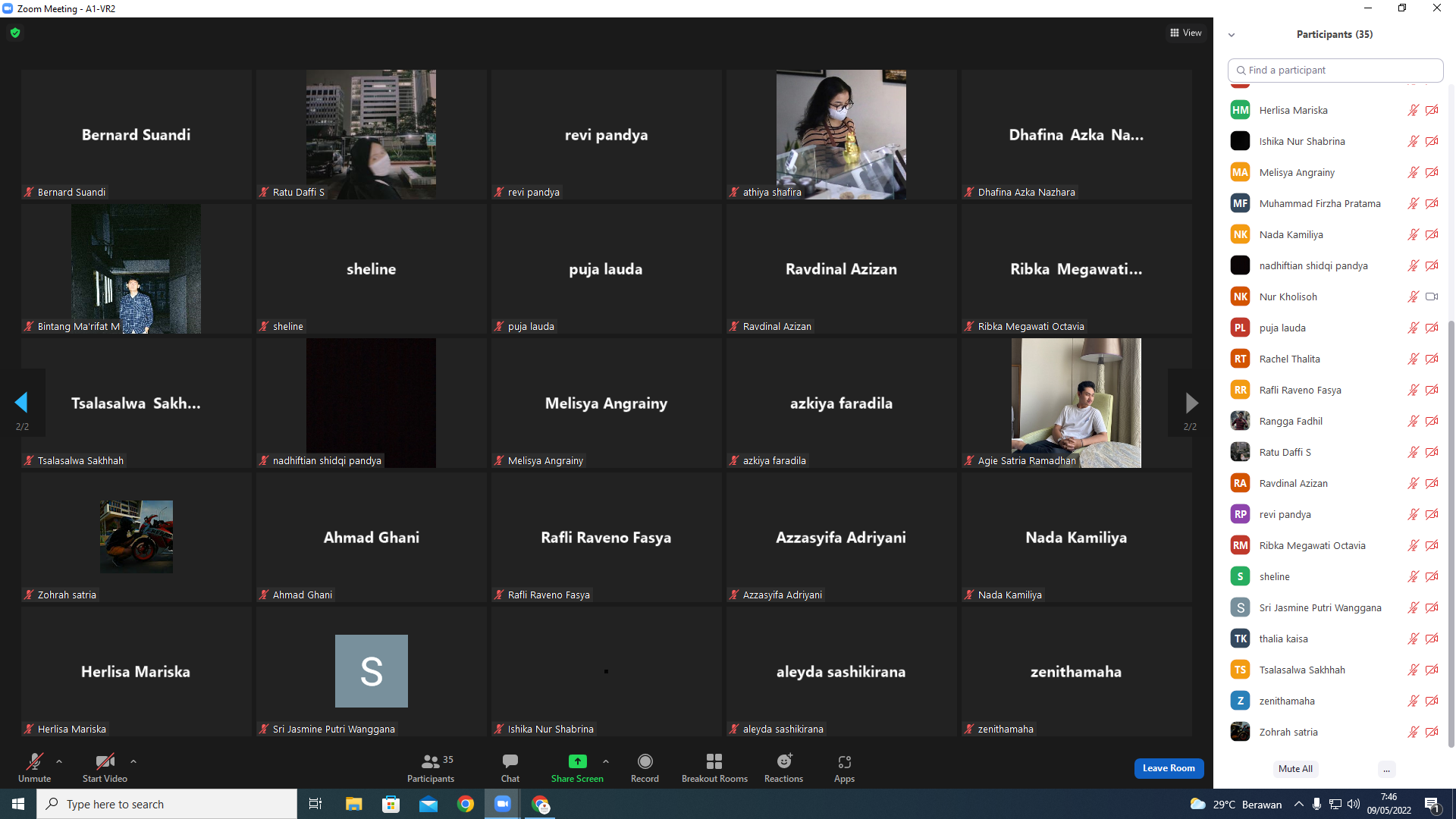Start sharing with Share Screen

pos(577,767)
